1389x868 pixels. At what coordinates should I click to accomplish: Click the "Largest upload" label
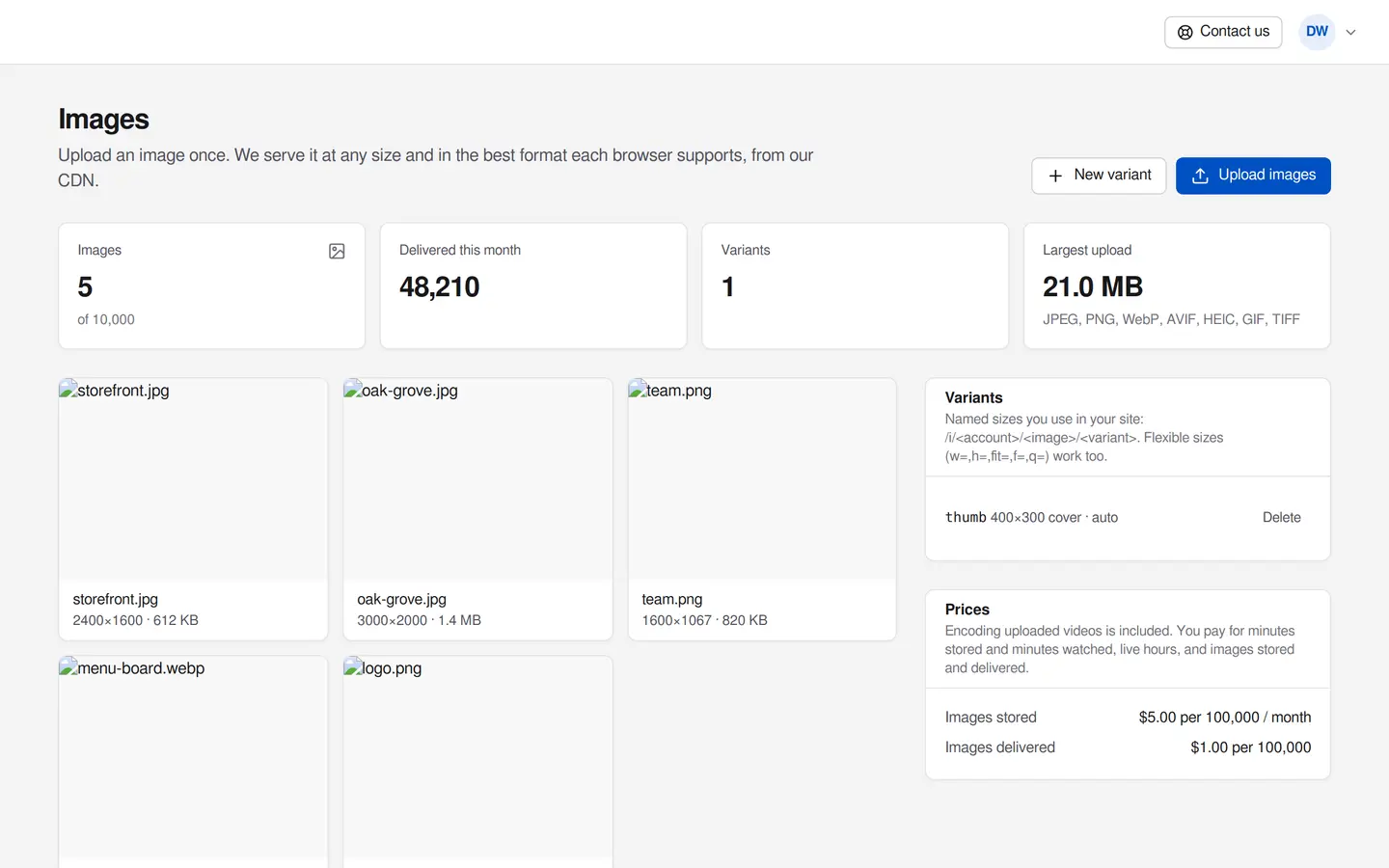1087,251
